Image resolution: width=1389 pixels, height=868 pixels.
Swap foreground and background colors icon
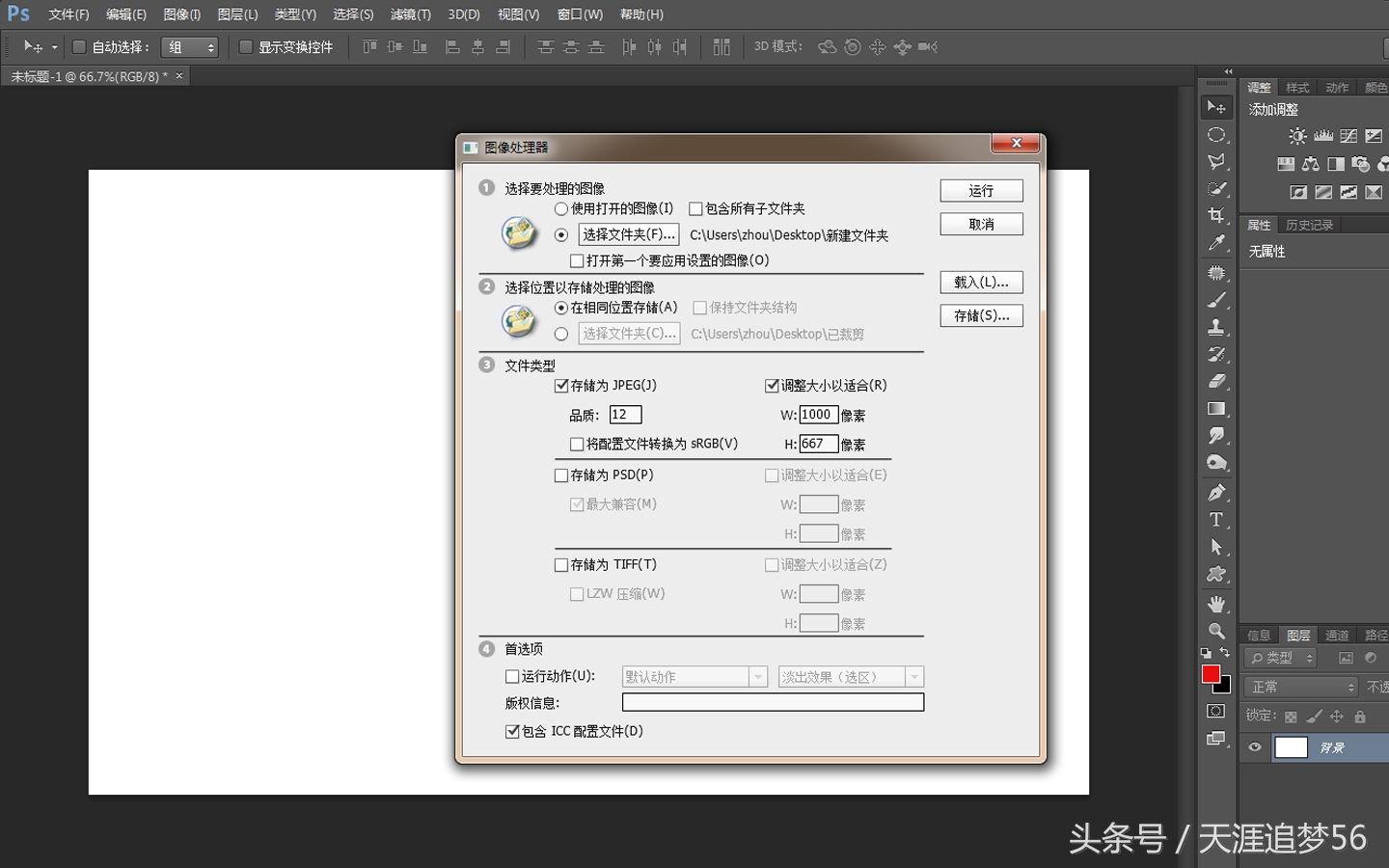(x=1225, y=653)
